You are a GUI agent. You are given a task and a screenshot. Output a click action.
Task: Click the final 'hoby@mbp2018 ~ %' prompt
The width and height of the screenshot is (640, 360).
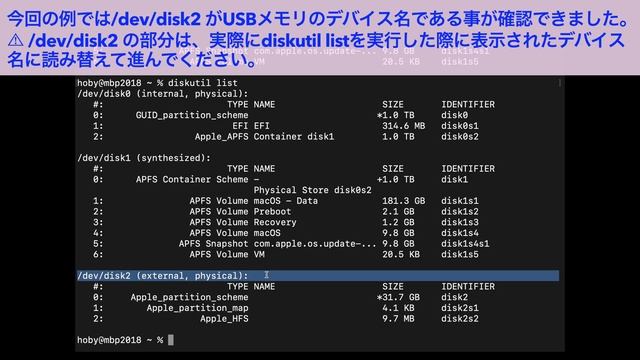click(x=120, y=340)
